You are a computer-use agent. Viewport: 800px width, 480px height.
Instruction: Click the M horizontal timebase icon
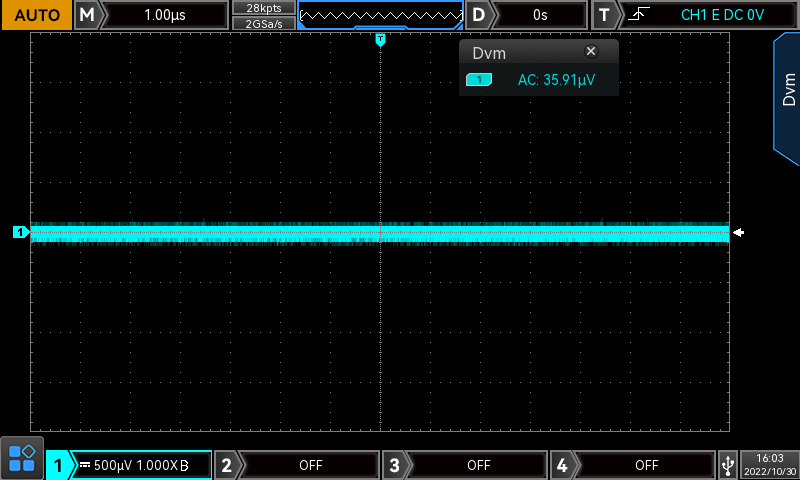tap(88, 15)
